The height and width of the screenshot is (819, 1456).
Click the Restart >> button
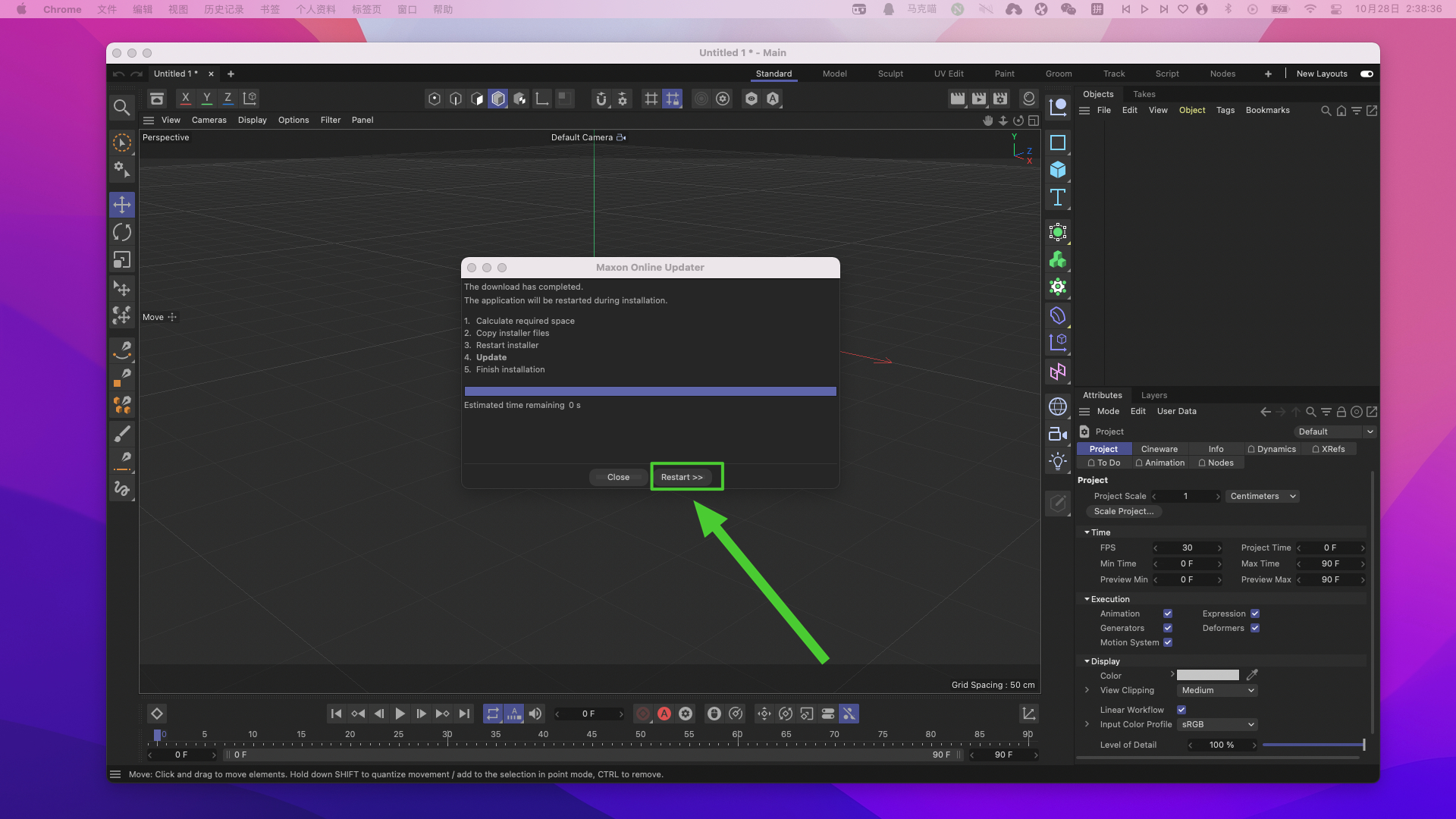[682, 477]
